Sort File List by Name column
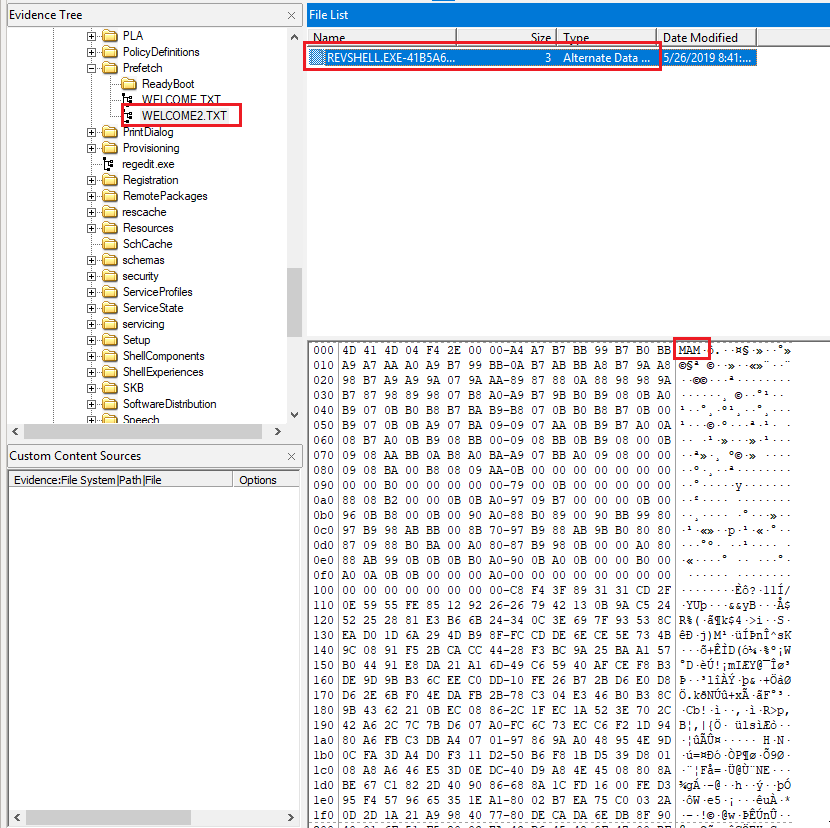This screenshot has height=828, width=830. point(382,37)
